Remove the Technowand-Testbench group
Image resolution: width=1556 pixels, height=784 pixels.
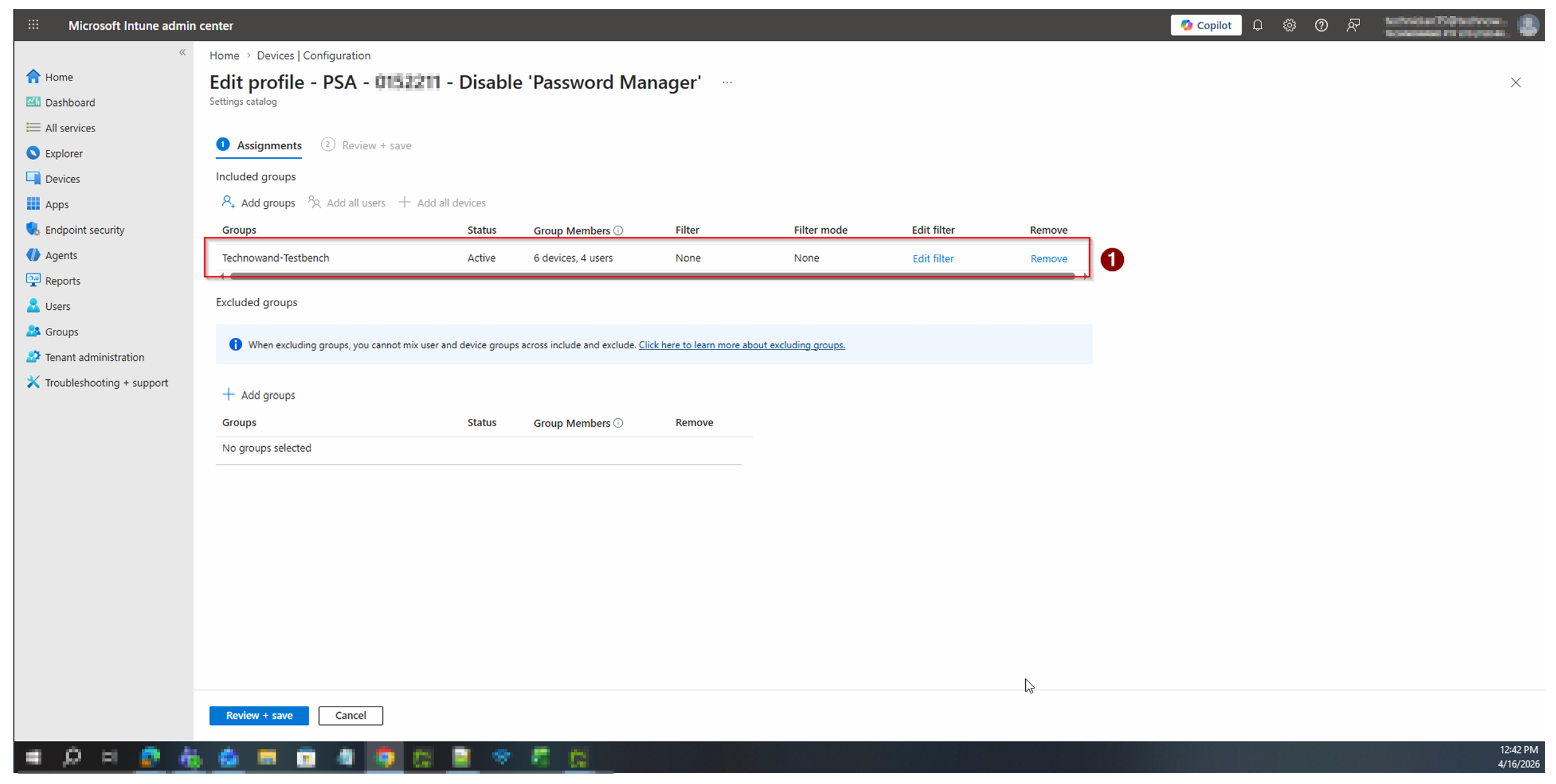(1048, 259)
